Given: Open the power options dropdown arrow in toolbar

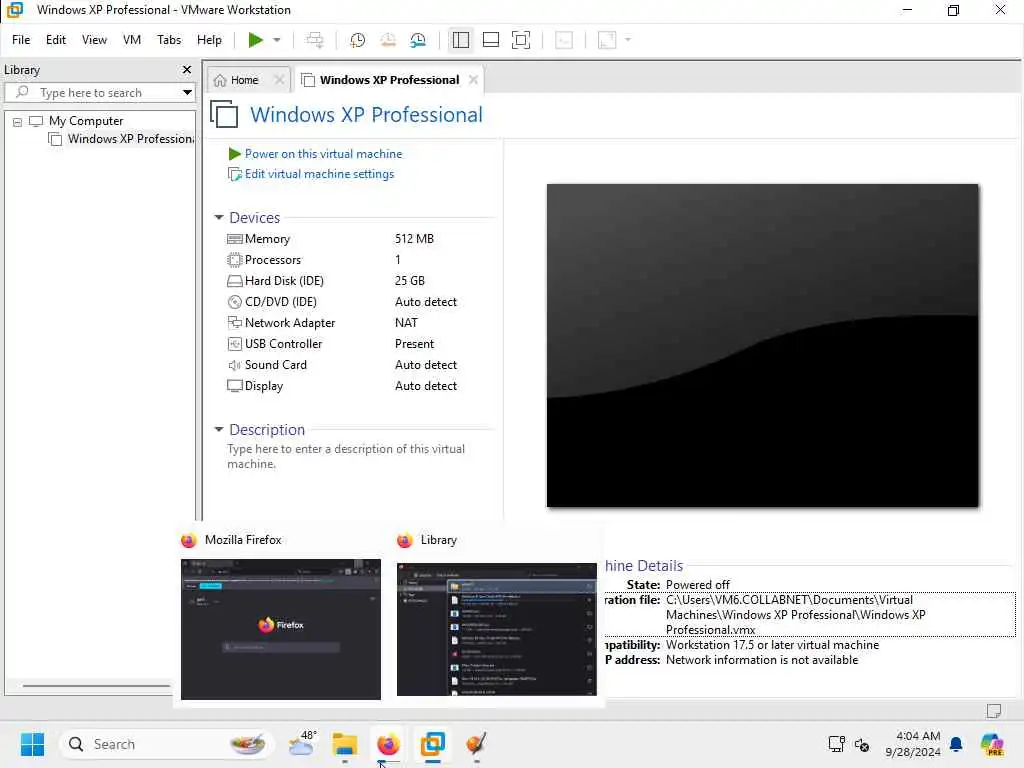Looking at the screenshot, I should point(277,40).
